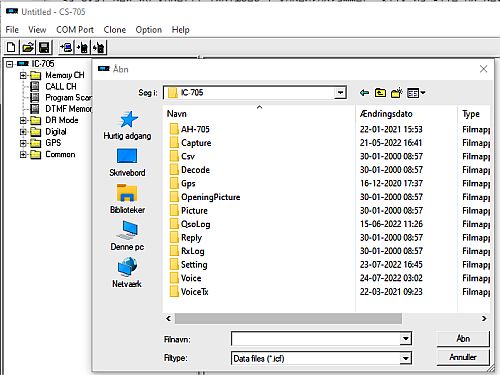The width and height of the screenshot is (500, 375).
Task: Expand the DR Mode tree node
Action: tap(23, 120)
